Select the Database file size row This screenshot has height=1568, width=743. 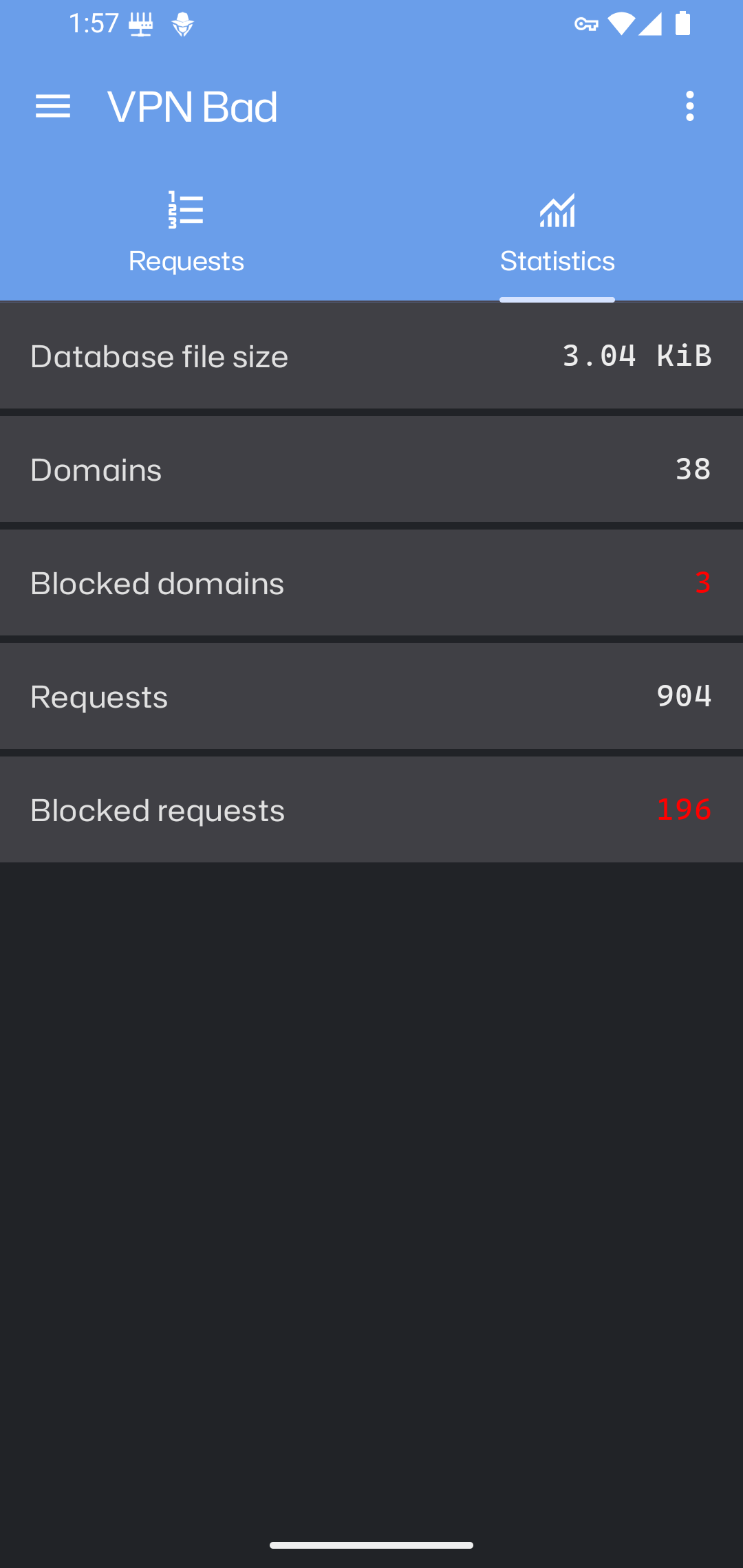(x=371, y=356)
